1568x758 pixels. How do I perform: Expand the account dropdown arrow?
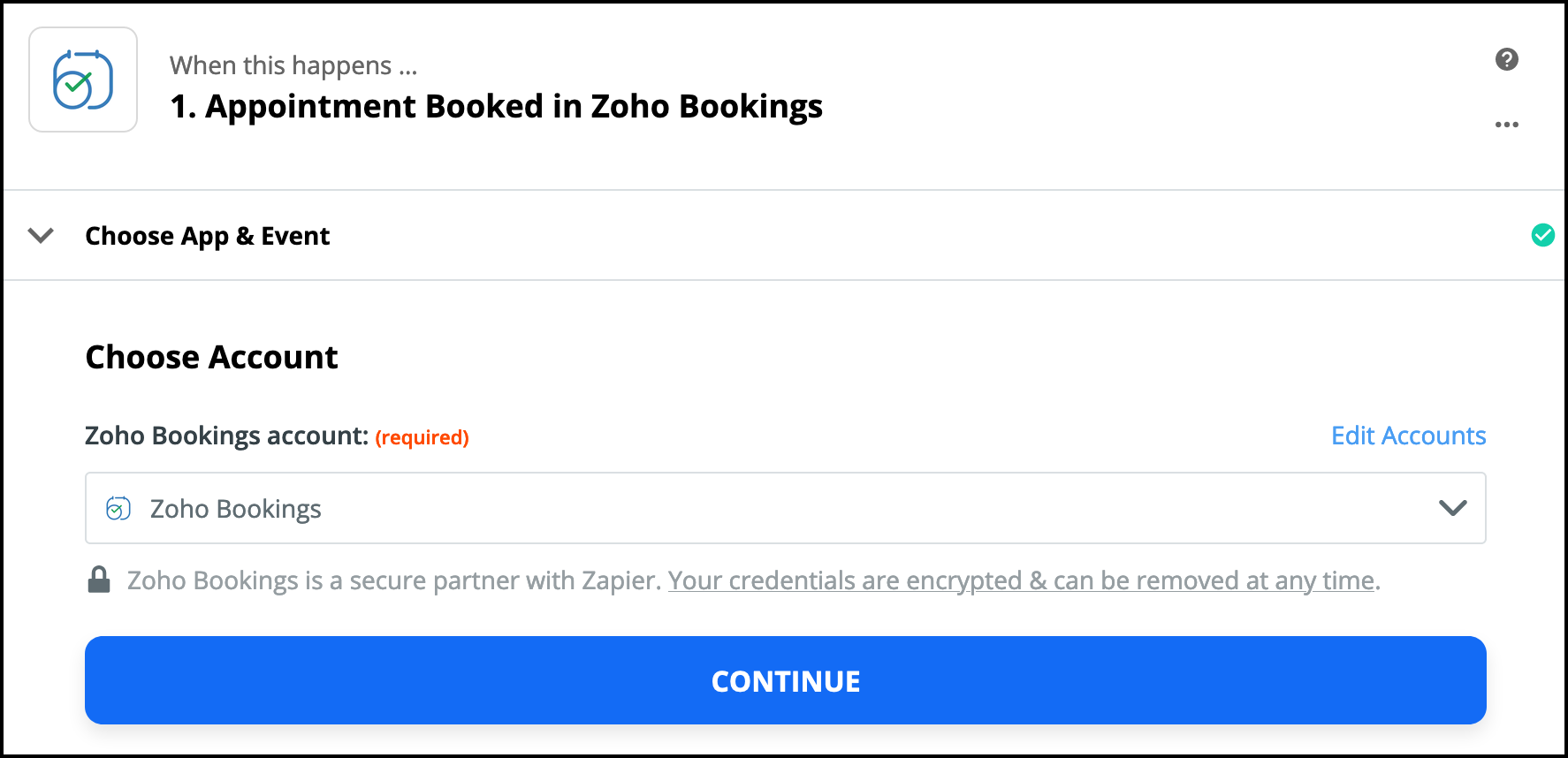(1452, 508)
